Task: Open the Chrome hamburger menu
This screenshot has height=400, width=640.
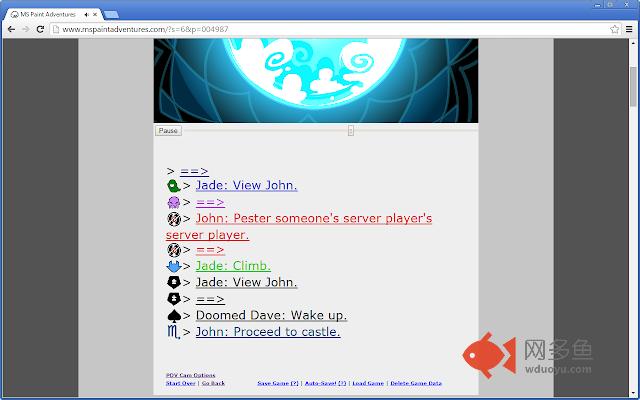Action: click(629, 29)
